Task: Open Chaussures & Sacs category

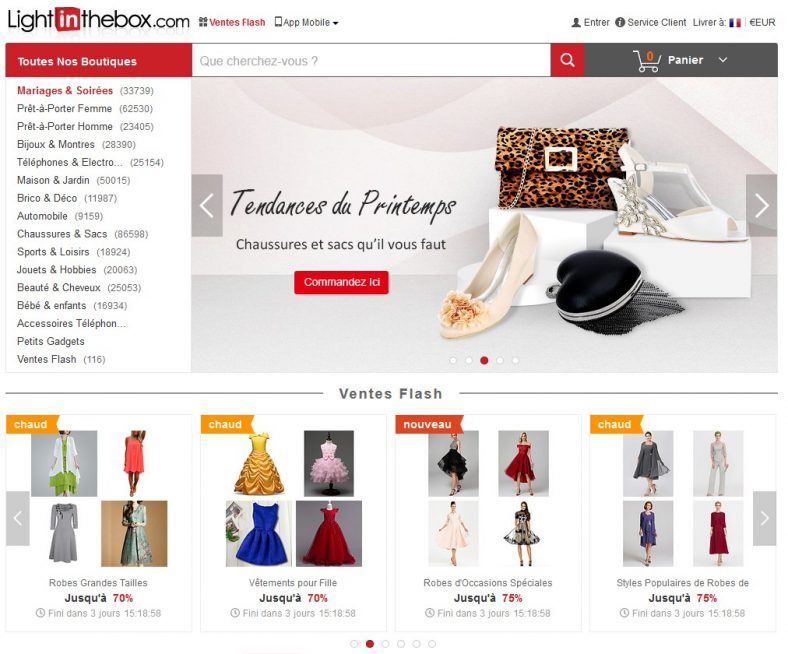Action: coord(62,234)
